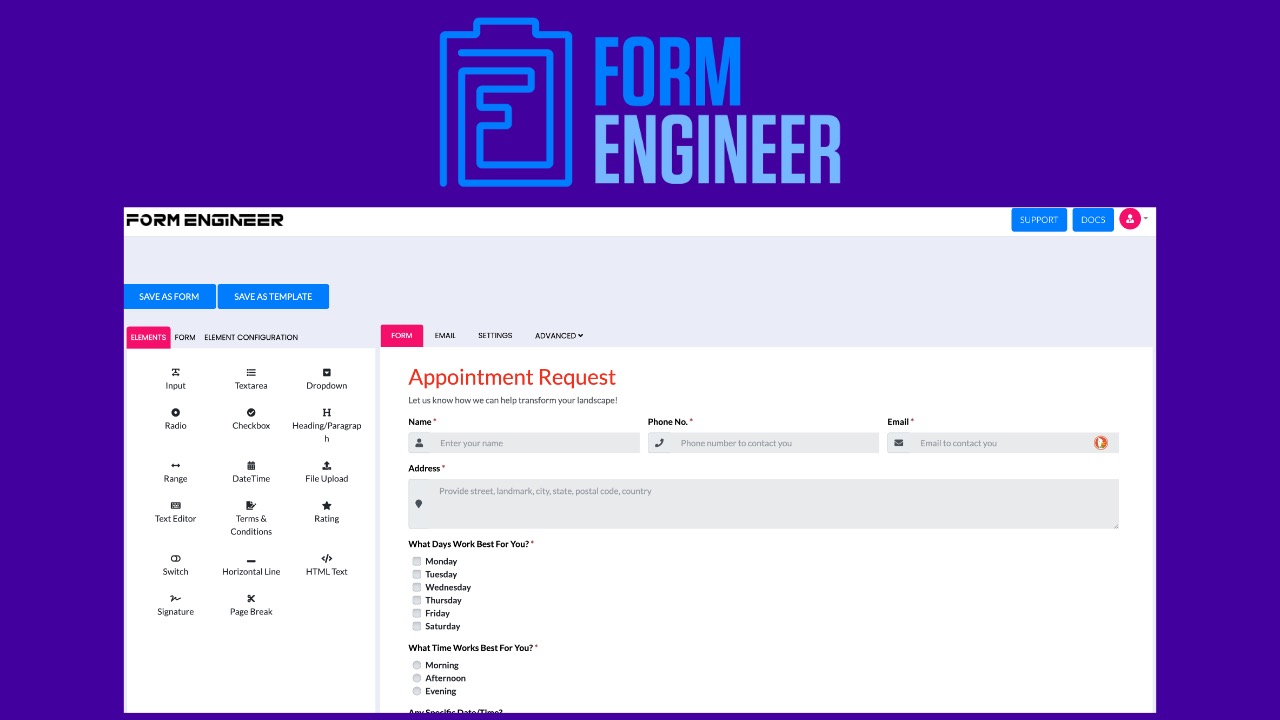The height and width of the screenshot is (720, 1280).
Task: Open the DOCS page
Action: tap(1092, 219)
